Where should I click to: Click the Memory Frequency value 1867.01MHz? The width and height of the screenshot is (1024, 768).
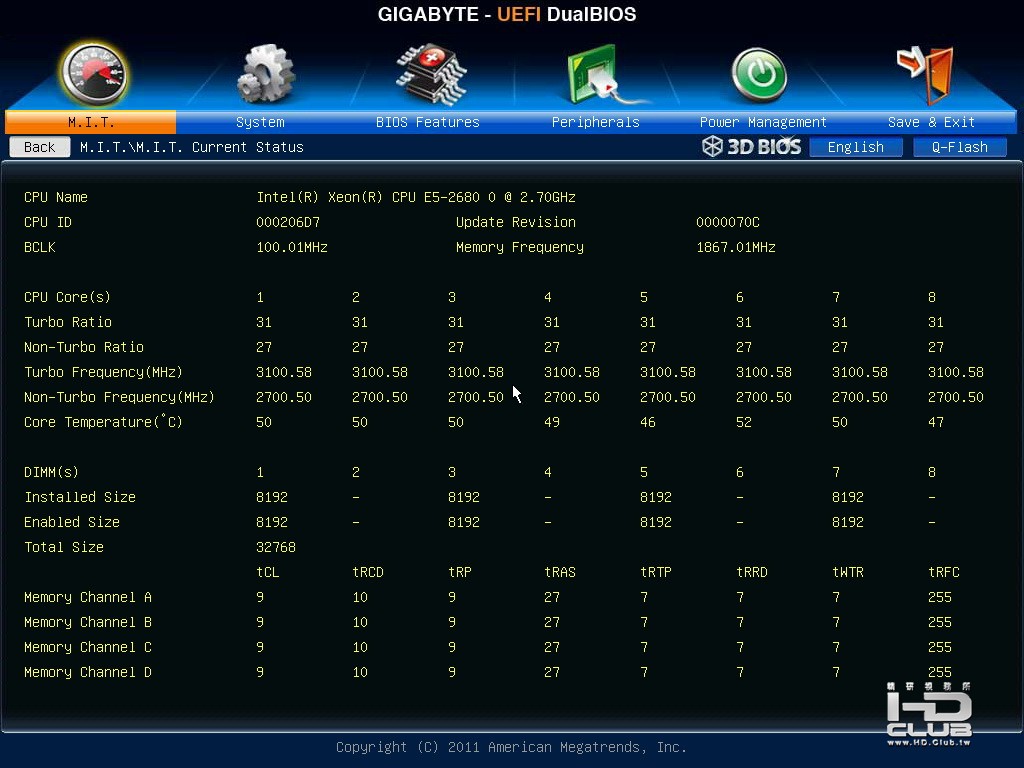pyautogui.click(x=735, y=248)
